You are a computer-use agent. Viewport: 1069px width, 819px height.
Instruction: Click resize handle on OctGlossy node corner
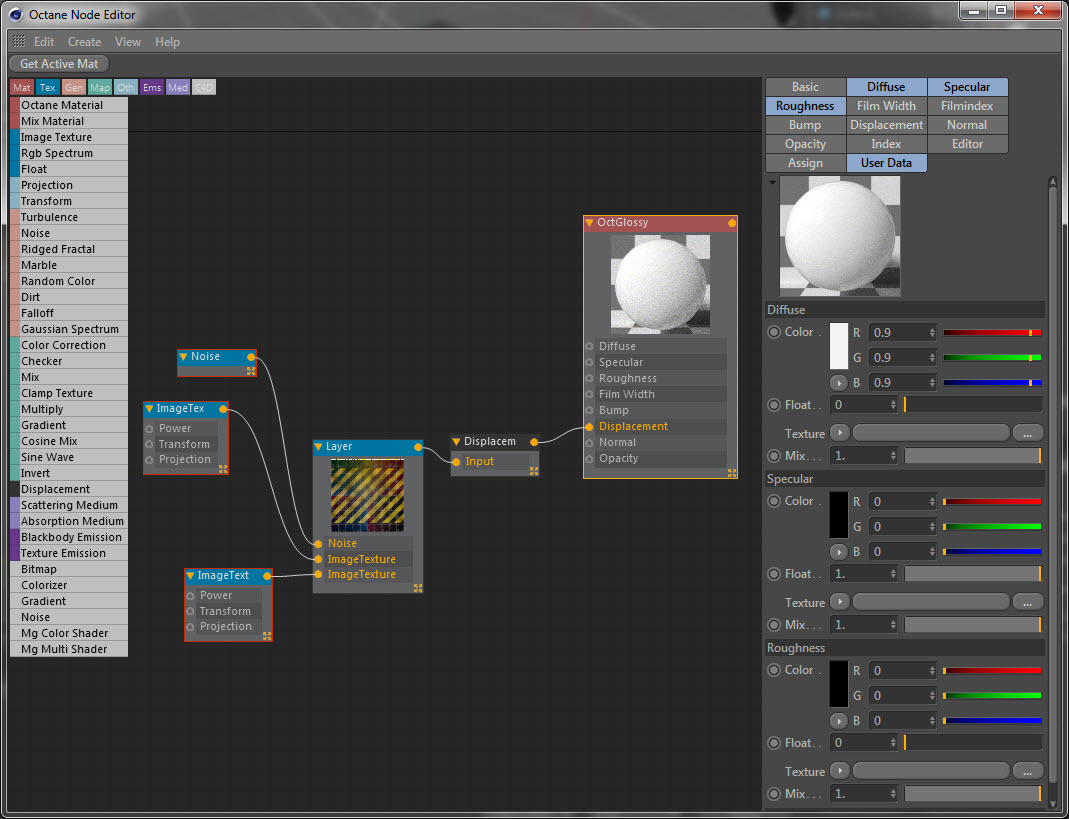pos(732,473)
